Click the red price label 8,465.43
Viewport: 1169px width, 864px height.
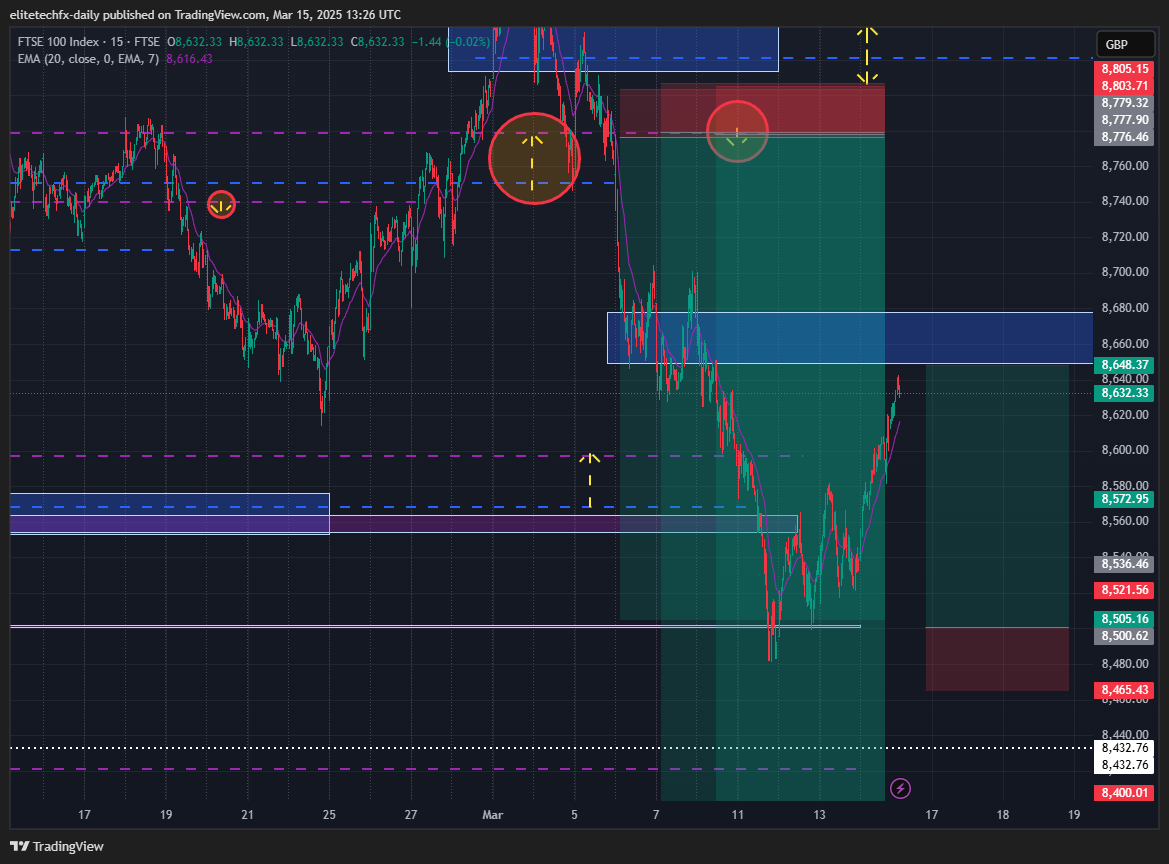point(1124,690)
